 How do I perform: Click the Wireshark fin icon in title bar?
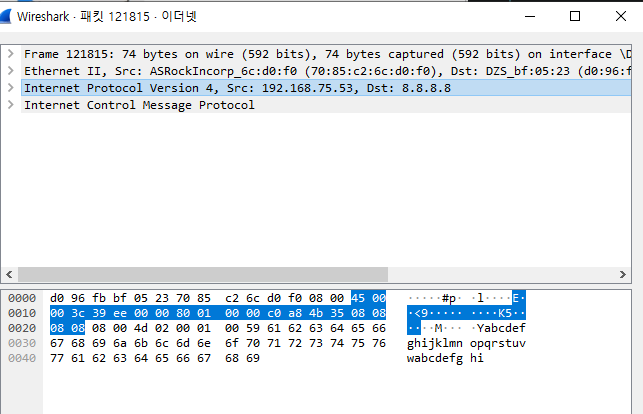point(5,16)
